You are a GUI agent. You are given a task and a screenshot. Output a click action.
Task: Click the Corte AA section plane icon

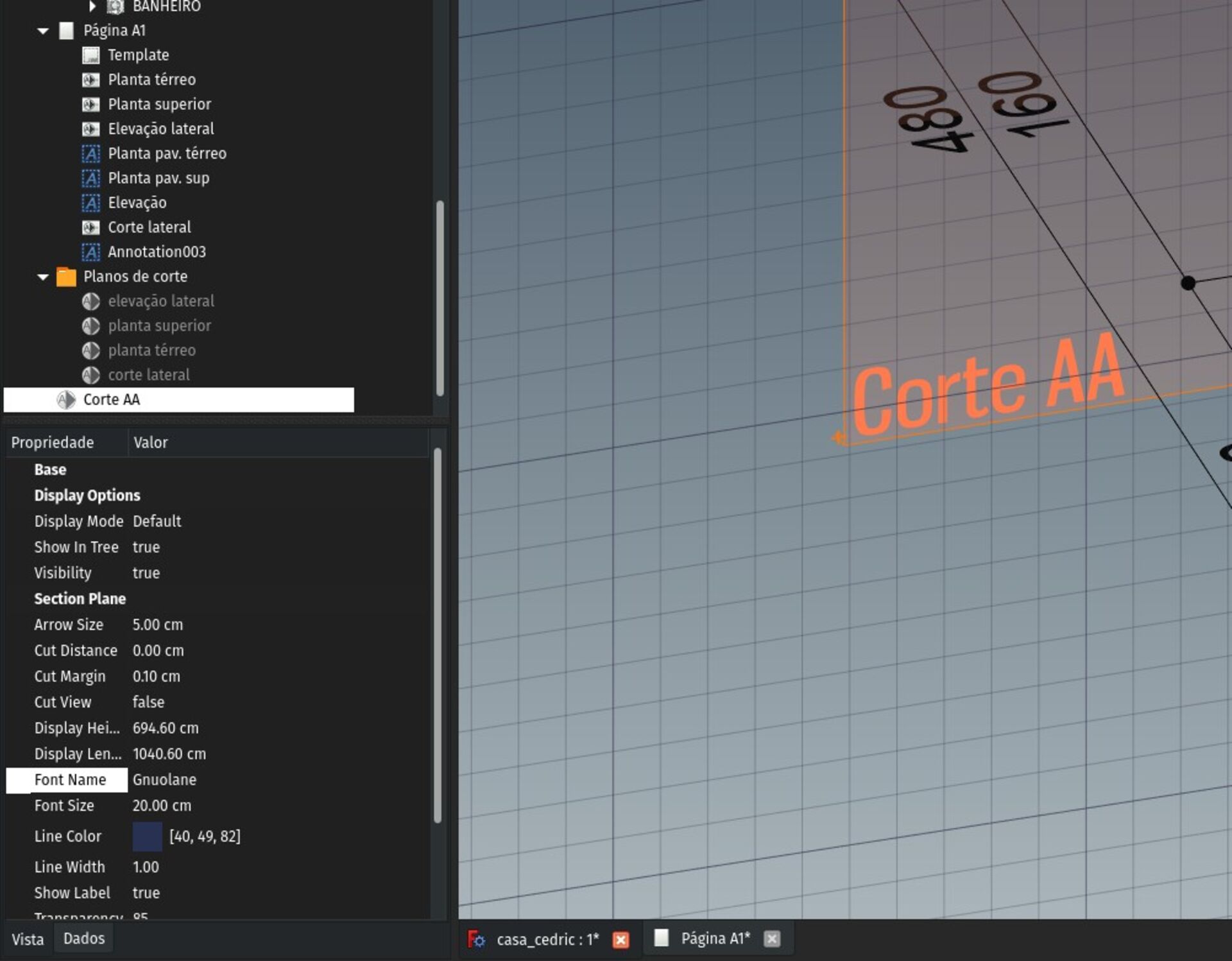click(x=66, y=400)
